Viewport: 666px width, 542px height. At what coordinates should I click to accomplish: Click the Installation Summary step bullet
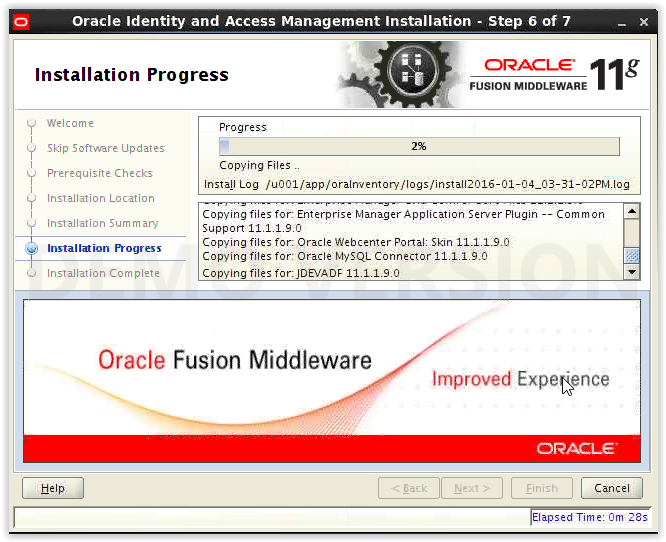31,223
